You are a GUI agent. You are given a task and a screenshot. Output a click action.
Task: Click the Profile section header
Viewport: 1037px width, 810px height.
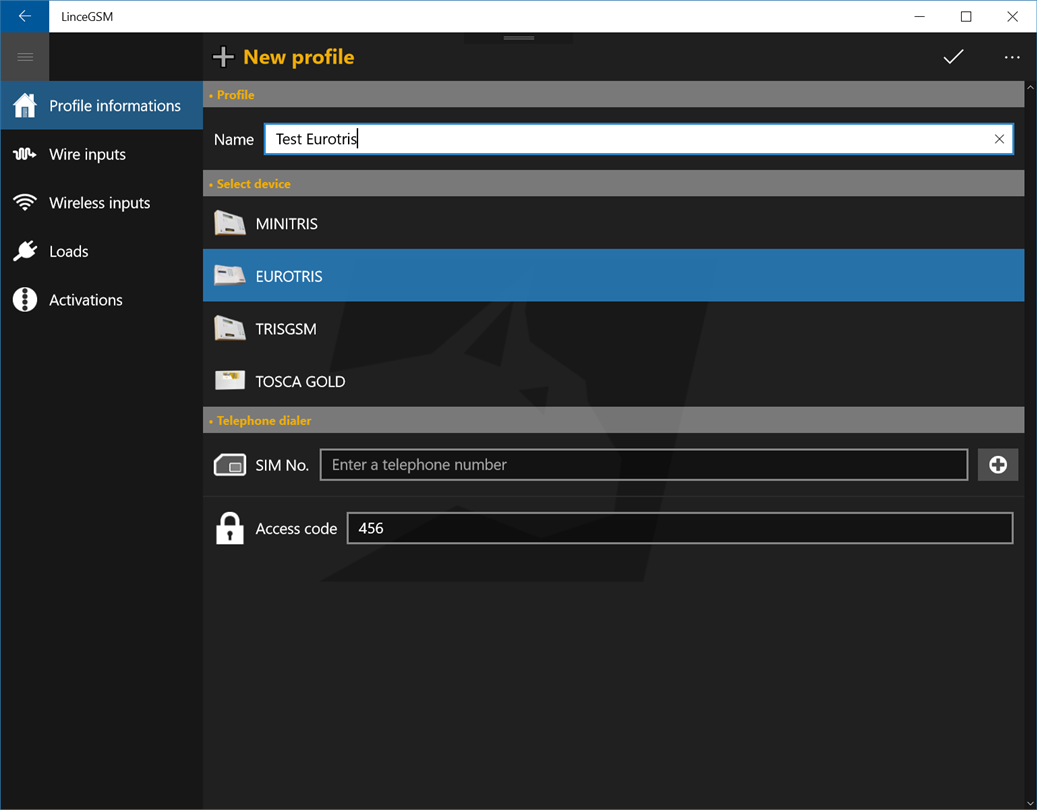[x=613, y=95]
